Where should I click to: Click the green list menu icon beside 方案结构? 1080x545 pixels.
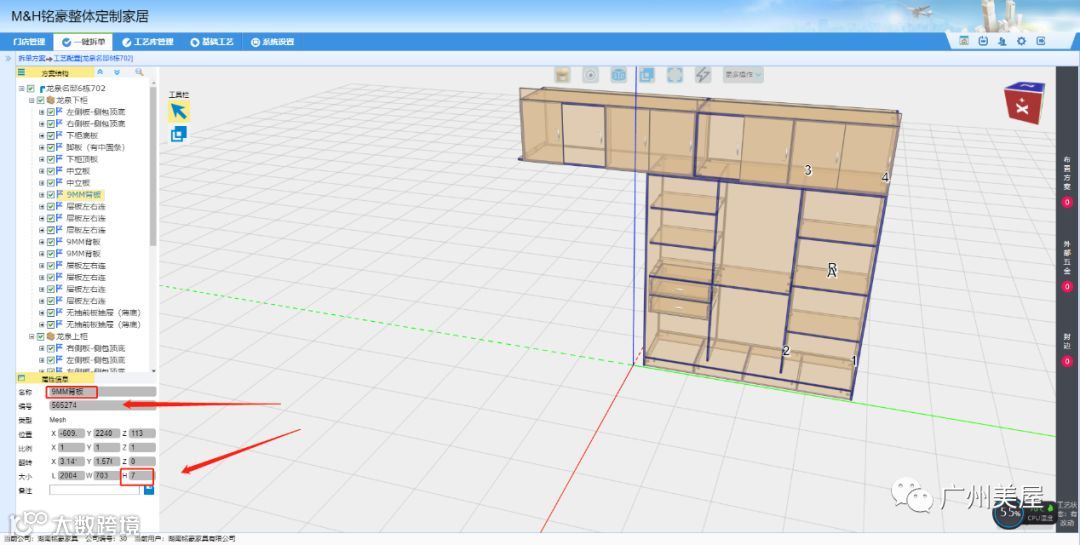click(21, 72)
